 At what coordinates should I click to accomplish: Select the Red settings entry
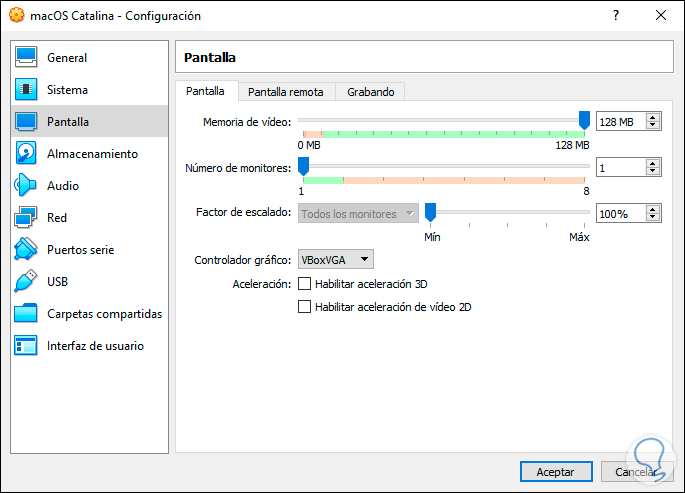coord(90,217)
